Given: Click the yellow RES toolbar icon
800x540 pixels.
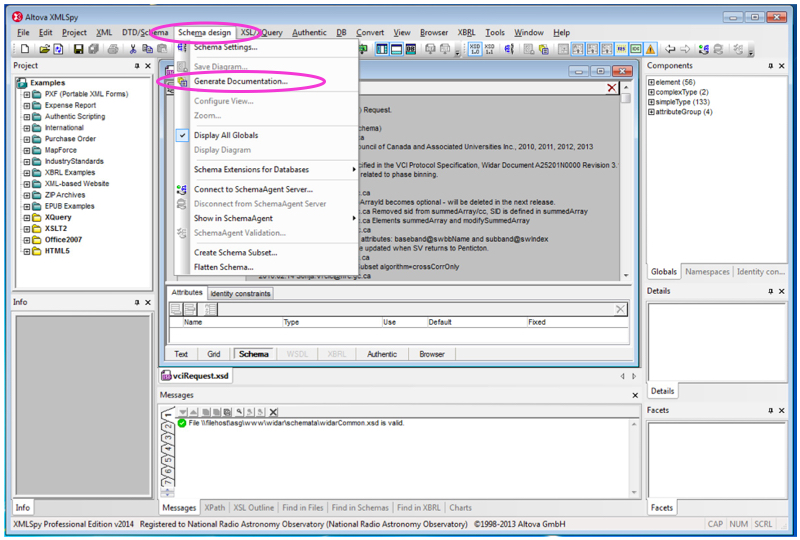Looking at the screenshot, I should pos(621,49).
